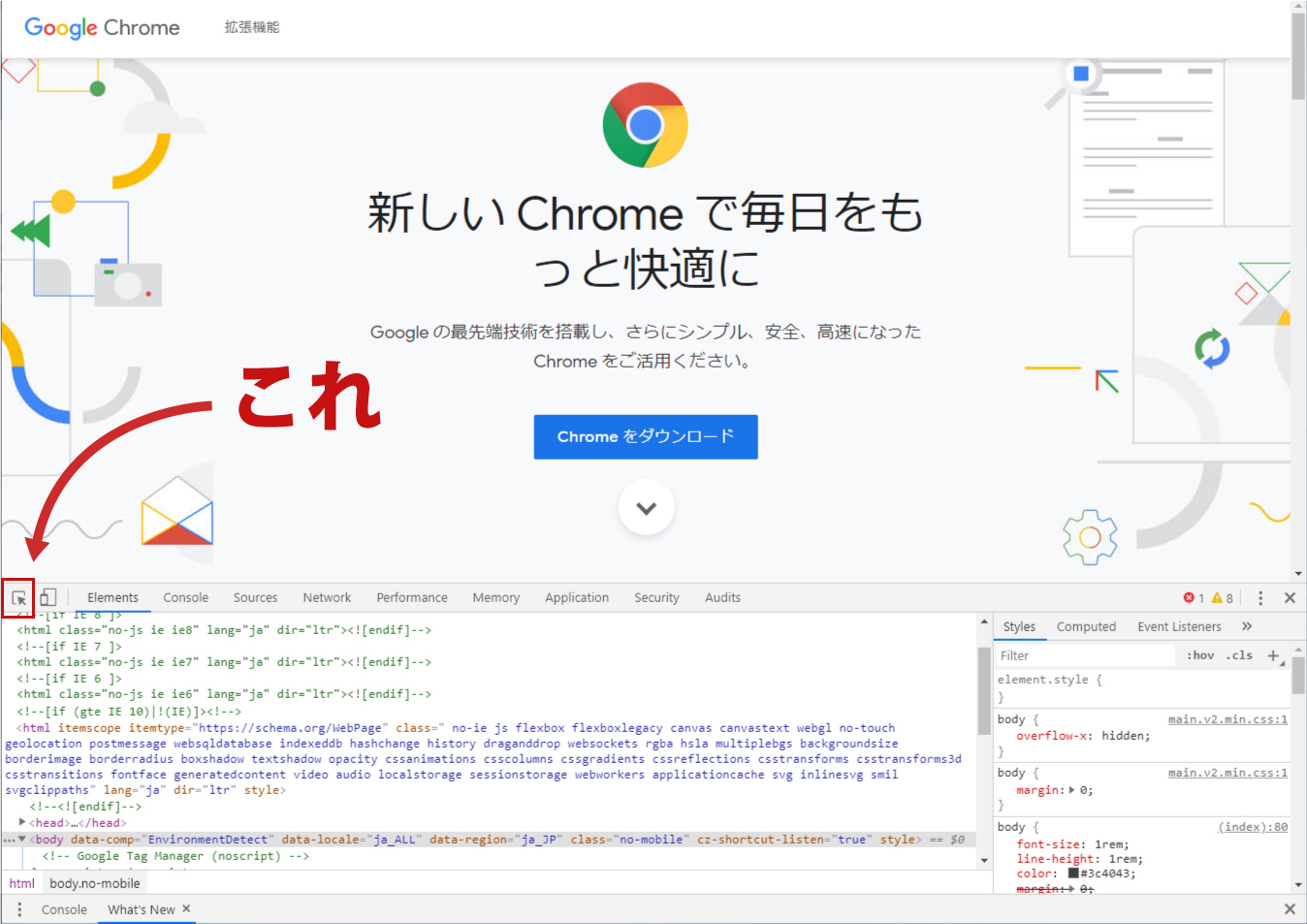Click the Elements panel scrollbar up arrow

click(984, 621)
